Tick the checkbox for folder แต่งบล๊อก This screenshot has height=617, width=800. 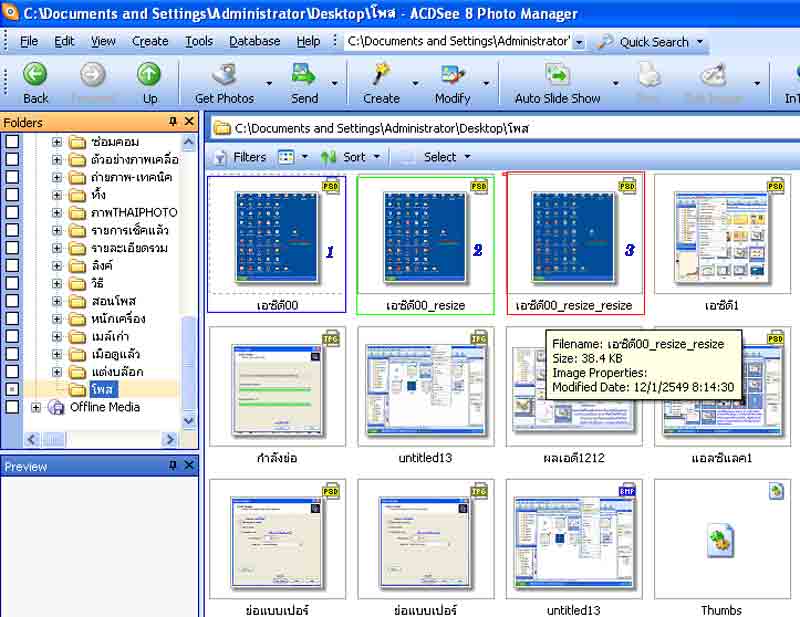click(x=12, y=372)
